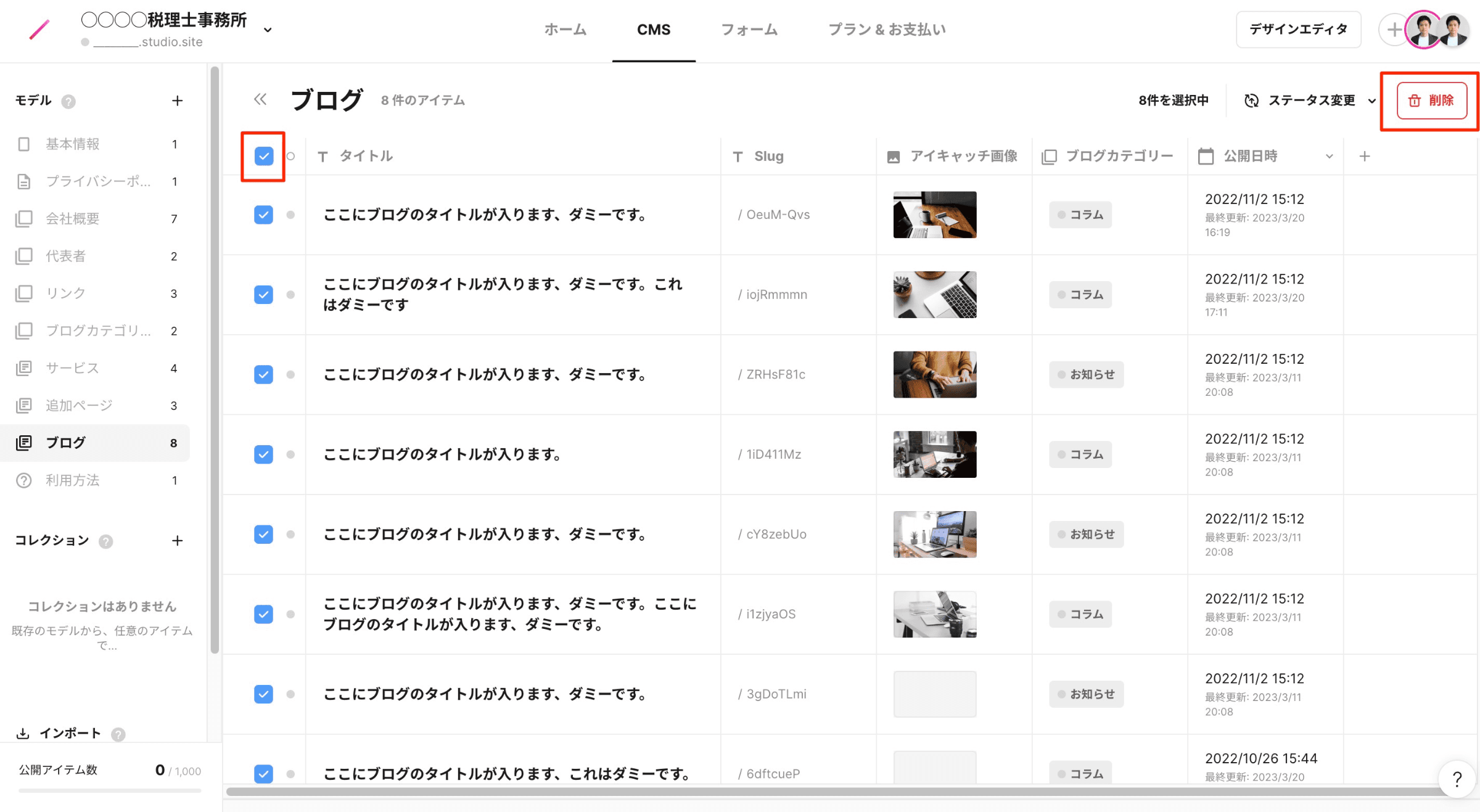
Task: Click the add column plus icon
Action: pos(1365,157)
